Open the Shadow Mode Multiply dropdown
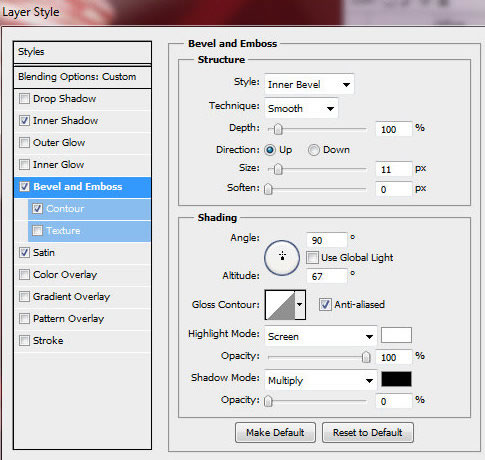This screenshot has width=485, height=460. (x=320, y=380)
